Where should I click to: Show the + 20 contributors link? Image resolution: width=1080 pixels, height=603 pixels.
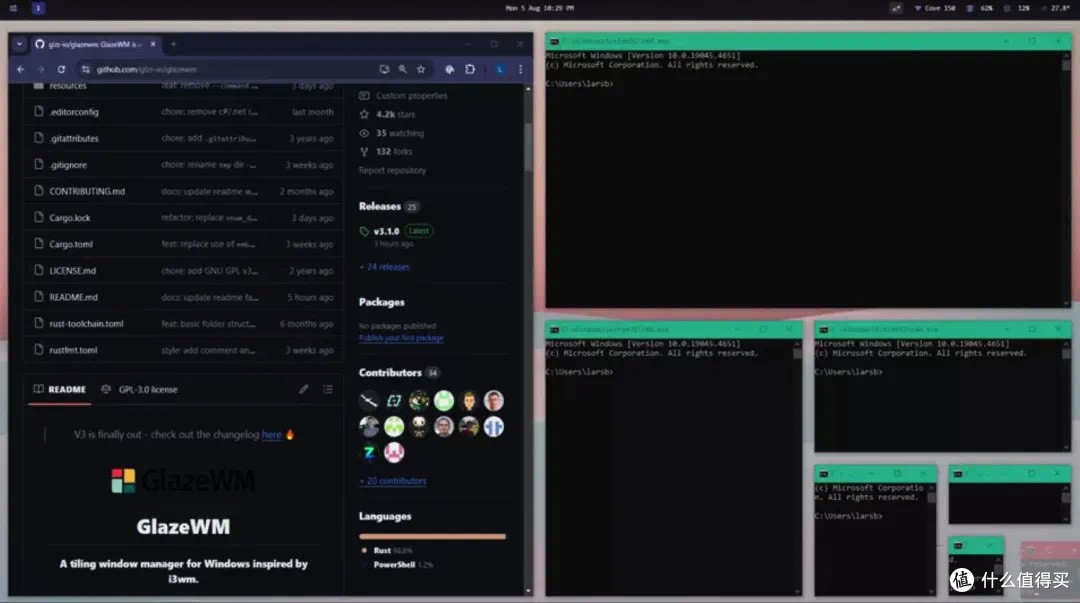pos(393,481)
